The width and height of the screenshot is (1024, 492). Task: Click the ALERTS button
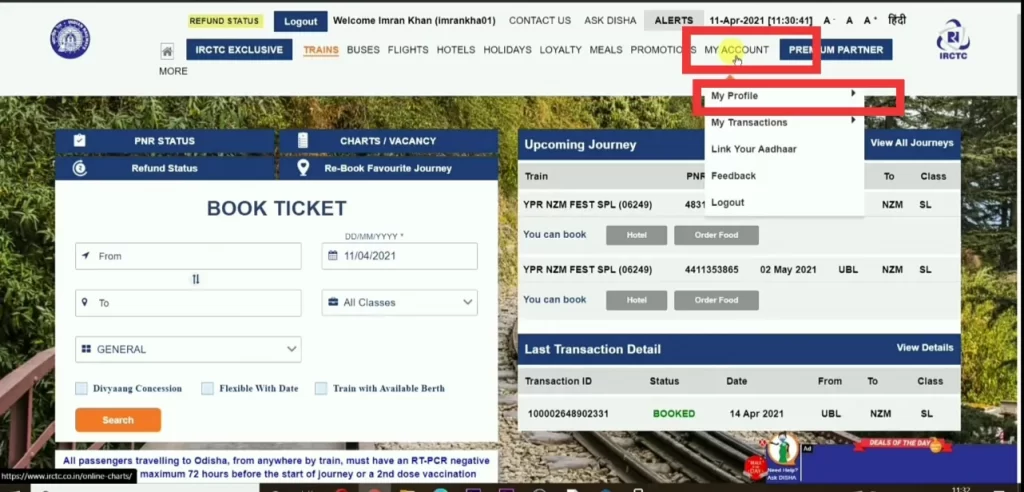click(x=674, y=21)
